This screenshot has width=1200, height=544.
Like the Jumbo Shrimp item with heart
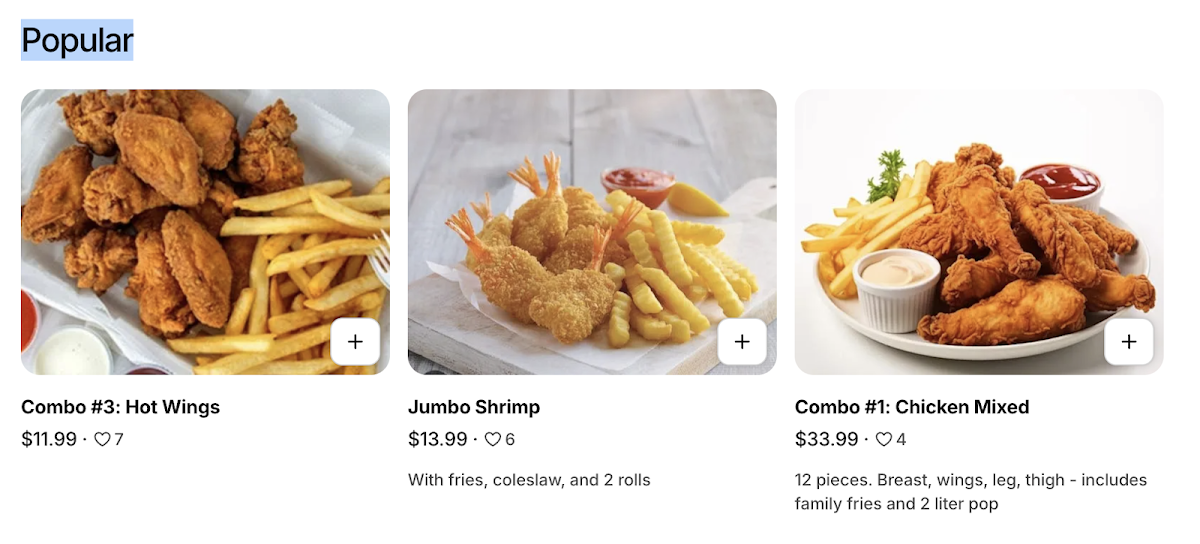point(492,439)
